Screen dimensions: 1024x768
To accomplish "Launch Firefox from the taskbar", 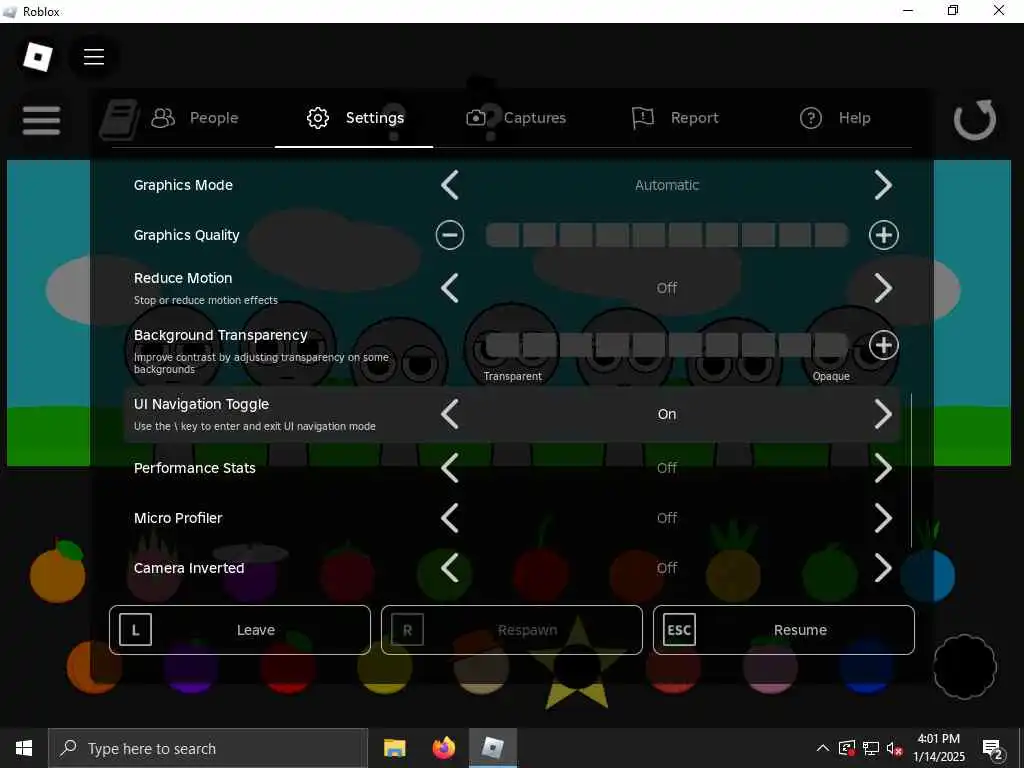I will click(x=443, y=748).
